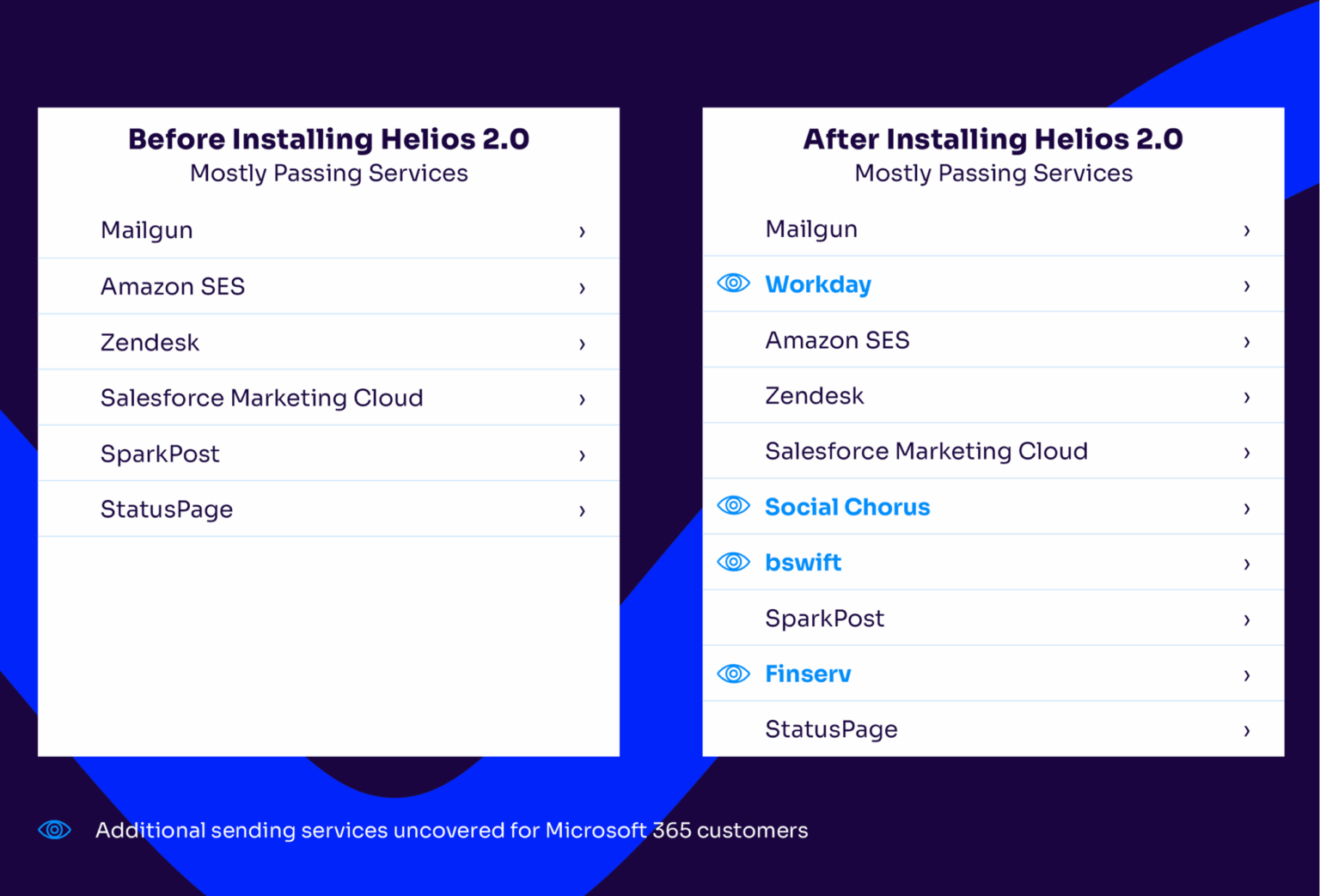Expand StatusPage chevron in the Before panel
This screenshot has height=896, width=1320.
point(582,511)
